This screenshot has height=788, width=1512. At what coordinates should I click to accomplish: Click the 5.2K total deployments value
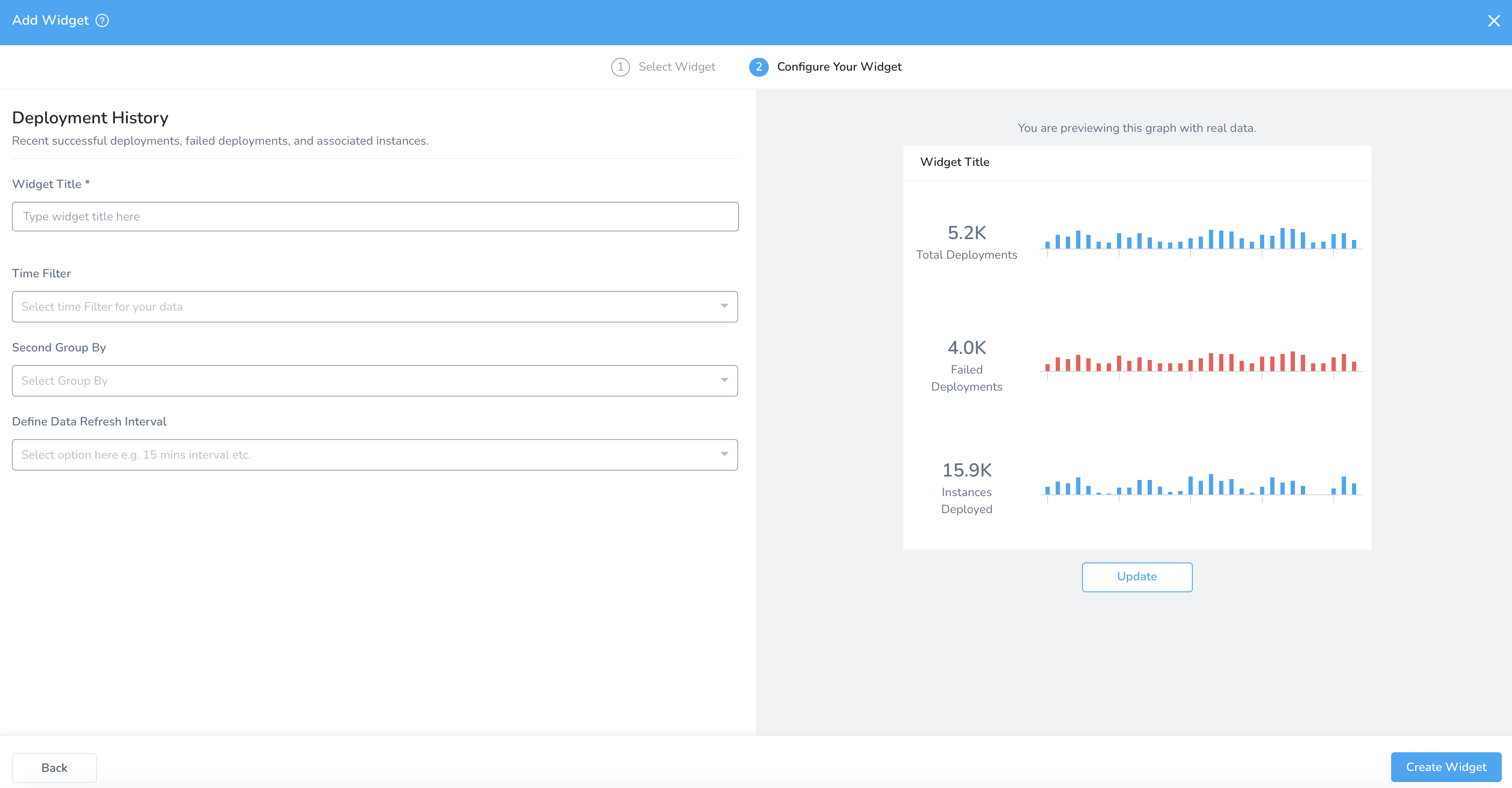pyautogui.click(x=966, y=233)
